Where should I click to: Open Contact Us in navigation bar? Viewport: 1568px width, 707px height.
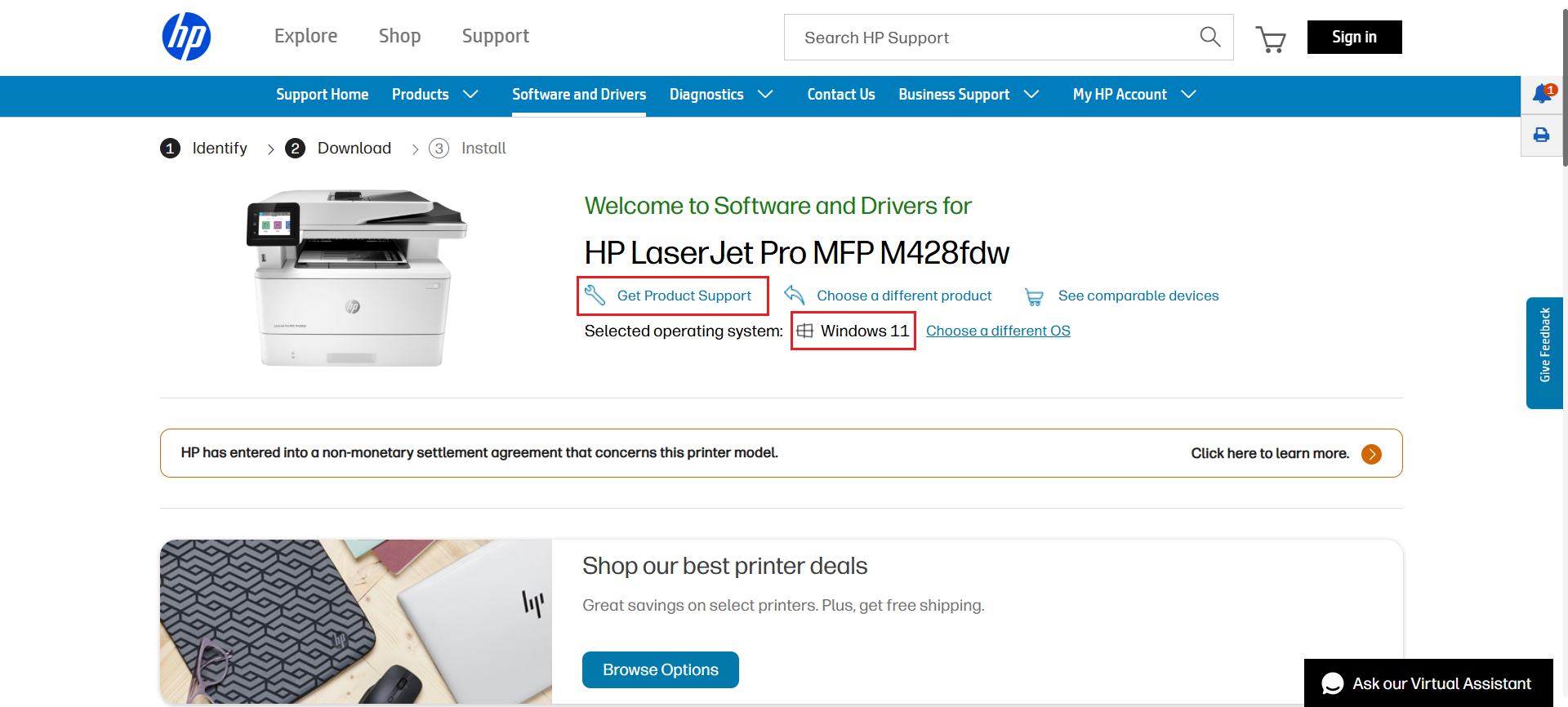pyautogui.click(x=841, y=95)
